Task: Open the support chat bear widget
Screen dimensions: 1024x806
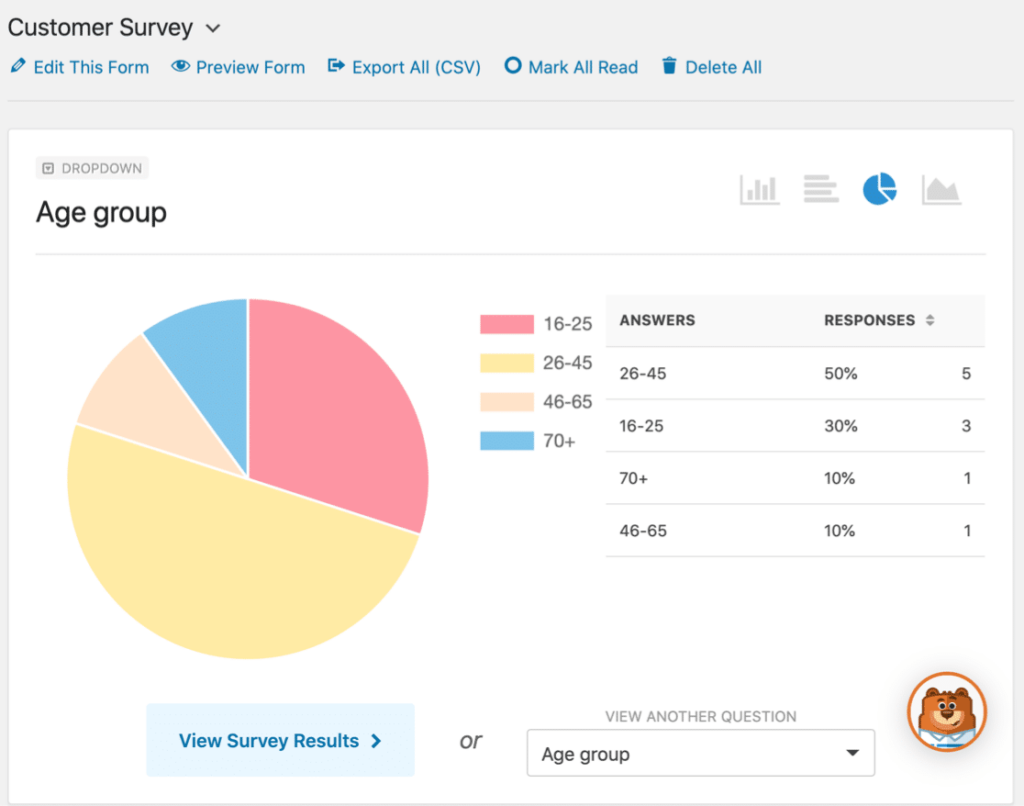Action: (945, 712)
